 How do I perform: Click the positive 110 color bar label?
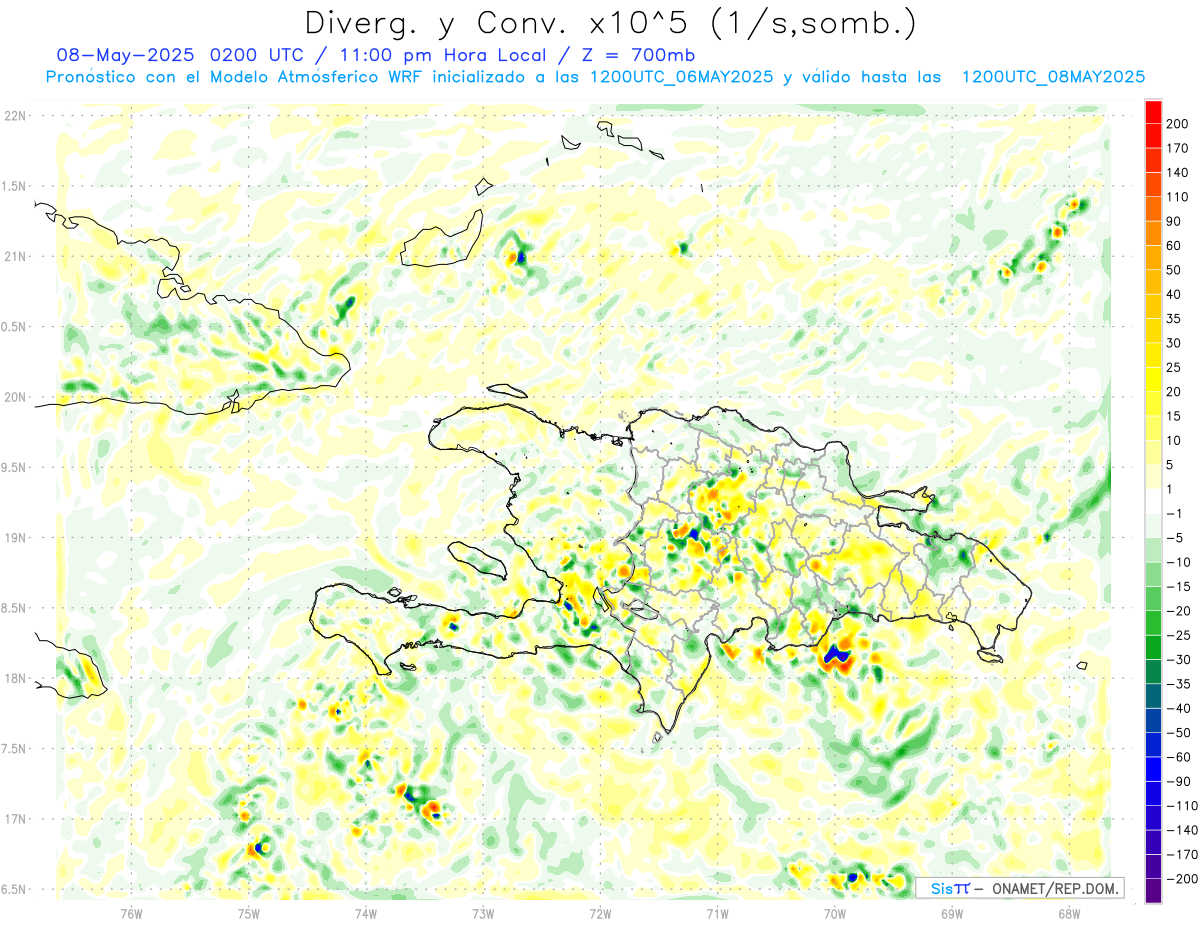[x=1177, y=197]
